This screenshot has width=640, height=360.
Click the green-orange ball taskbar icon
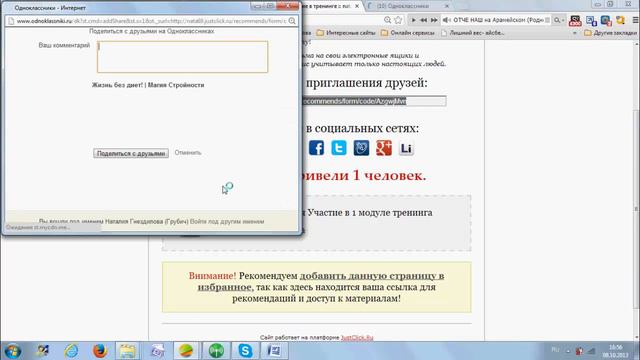pos(186,351)
